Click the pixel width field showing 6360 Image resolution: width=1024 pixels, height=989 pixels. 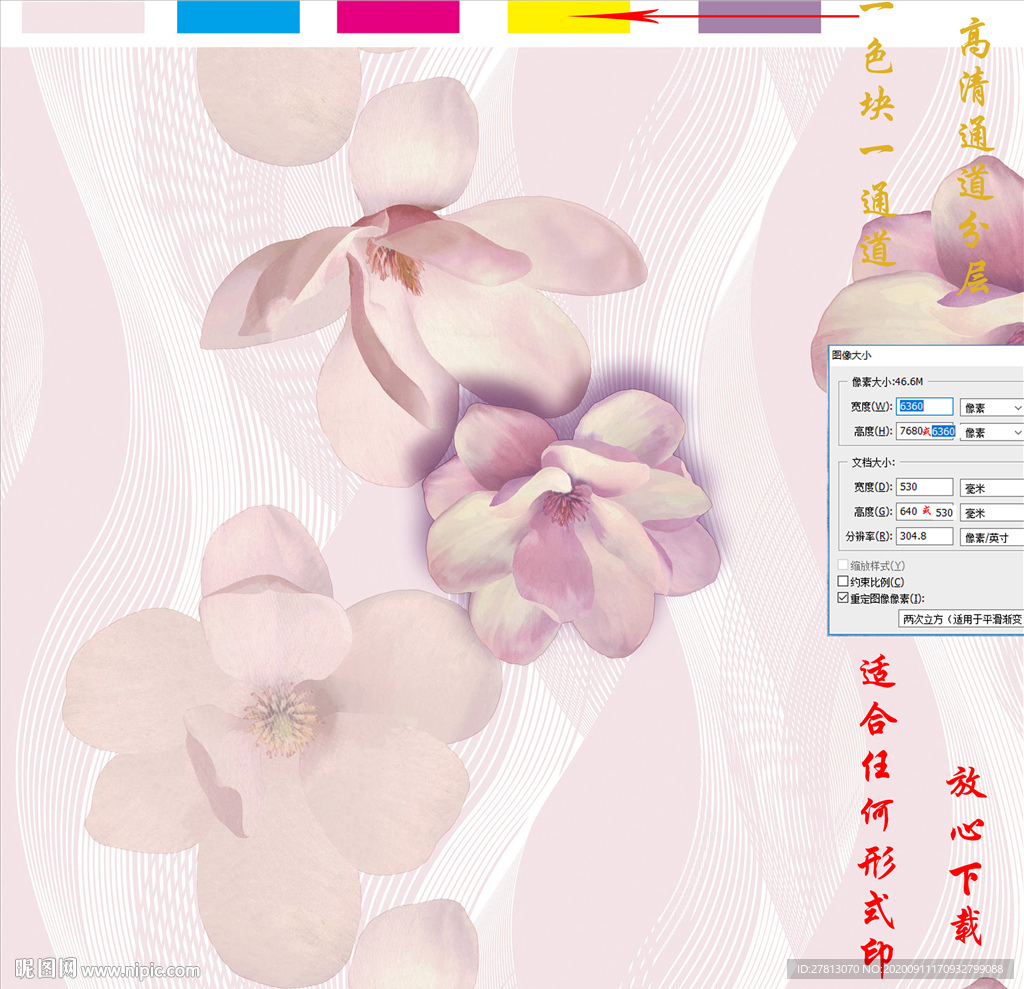[x=924, y=407]
